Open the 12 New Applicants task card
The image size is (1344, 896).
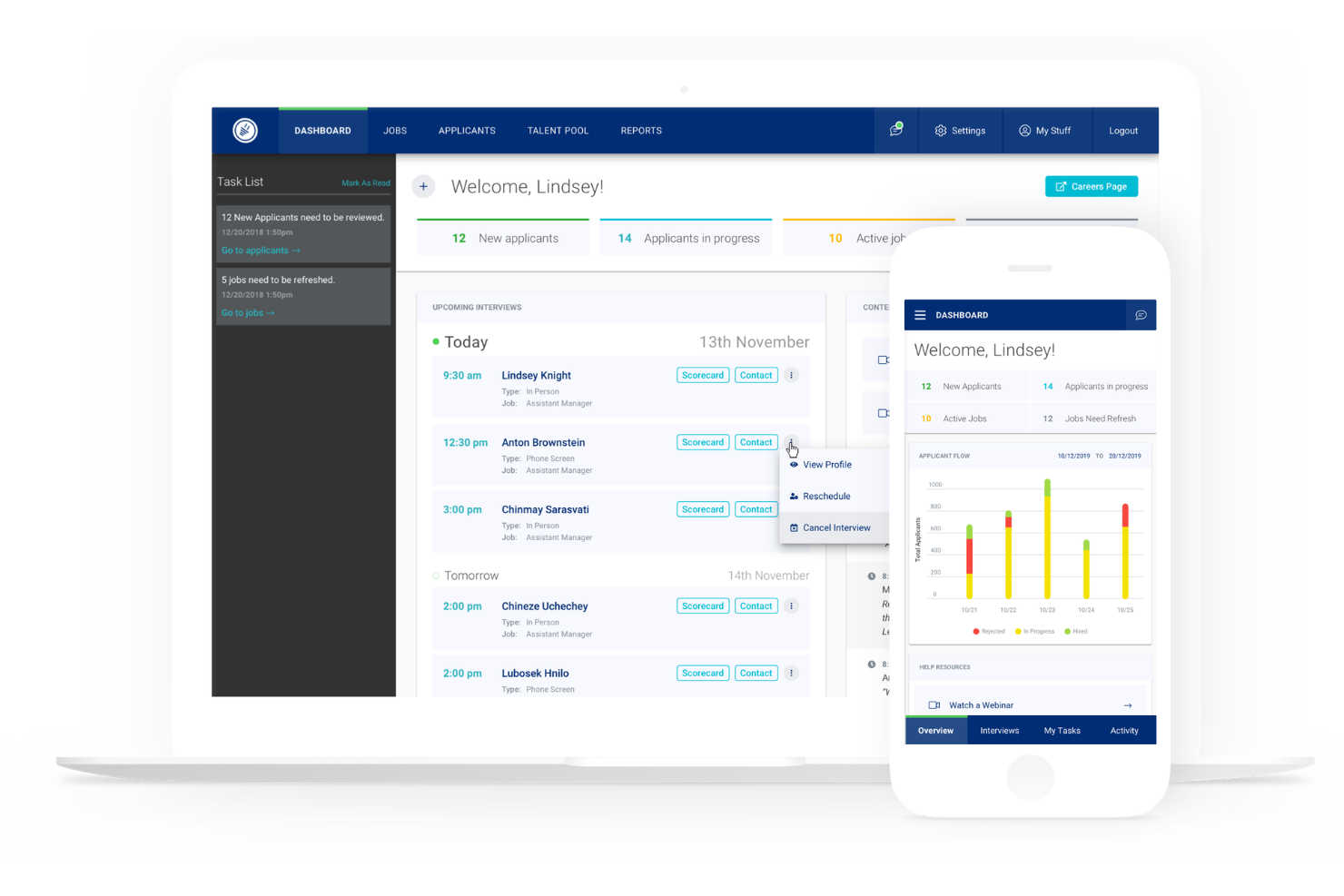303,233
